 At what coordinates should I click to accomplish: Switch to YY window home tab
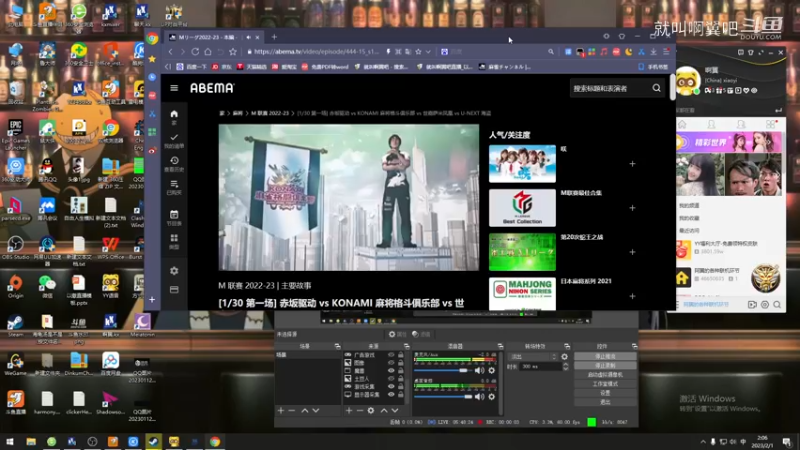tap(682, 124)
